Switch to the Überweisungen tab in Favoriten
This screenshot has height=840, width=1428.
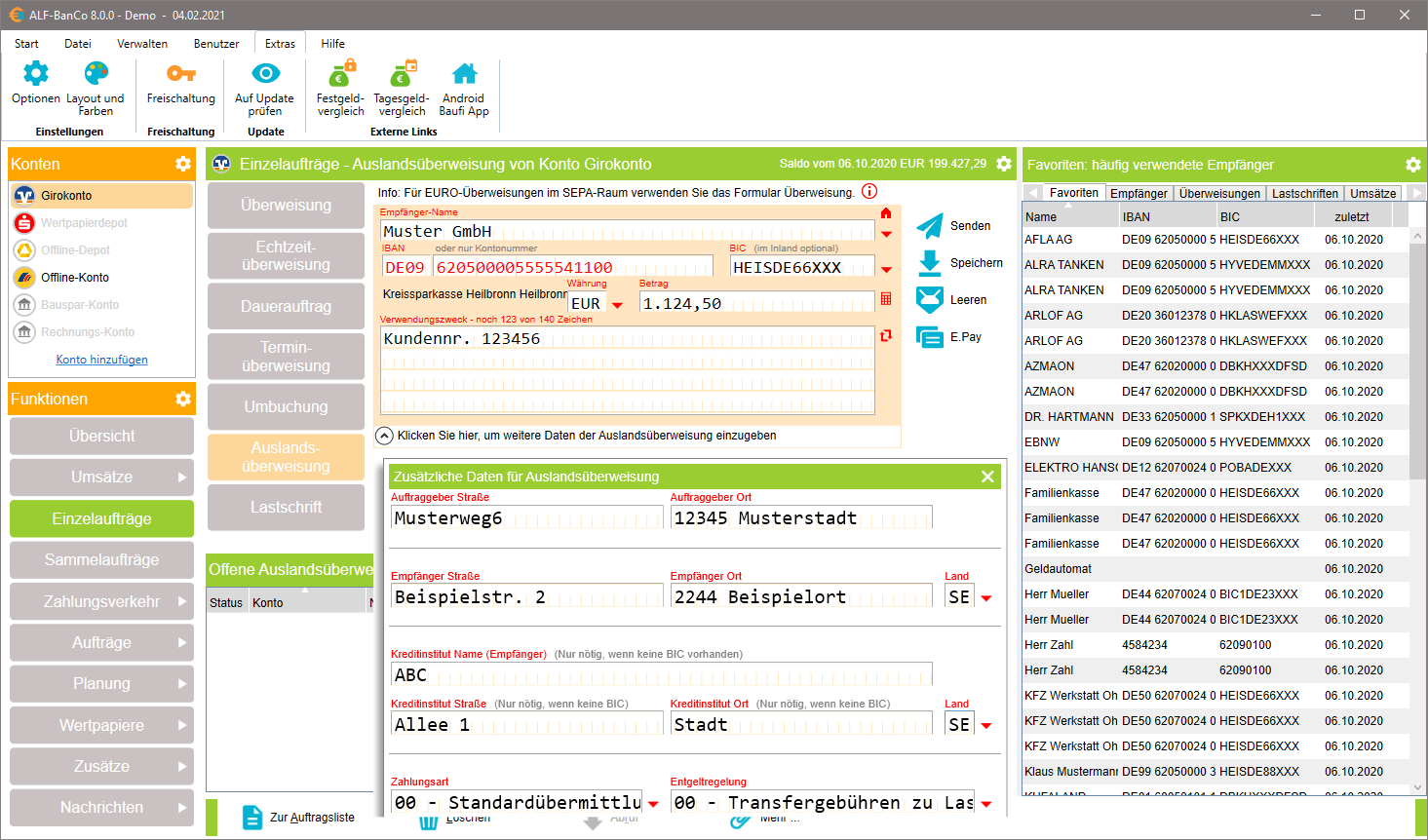[x=1219, y=194]
